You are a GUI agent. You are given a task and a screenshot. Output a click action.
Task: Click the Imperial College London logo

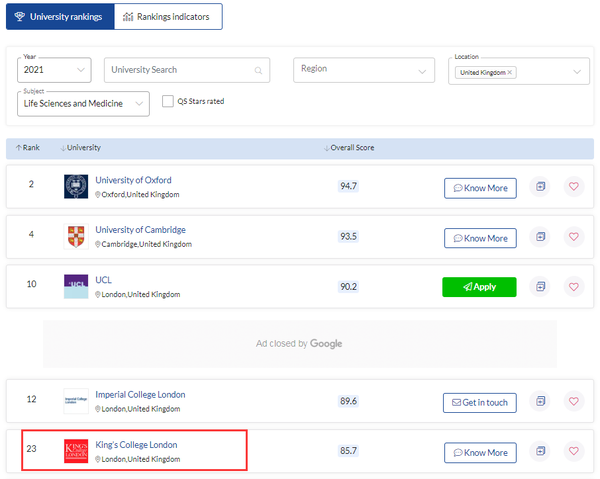pyautogui.click(x=76, y=401)
